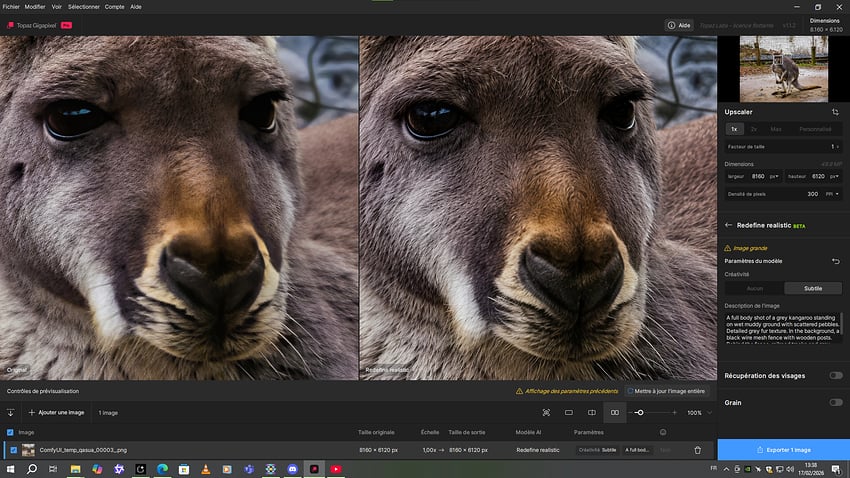Image resolution: width=850 pixels, height=478 pixels.
Task: Check 'Mettre à jour l'image entière' box
Action: pos(630,391)
